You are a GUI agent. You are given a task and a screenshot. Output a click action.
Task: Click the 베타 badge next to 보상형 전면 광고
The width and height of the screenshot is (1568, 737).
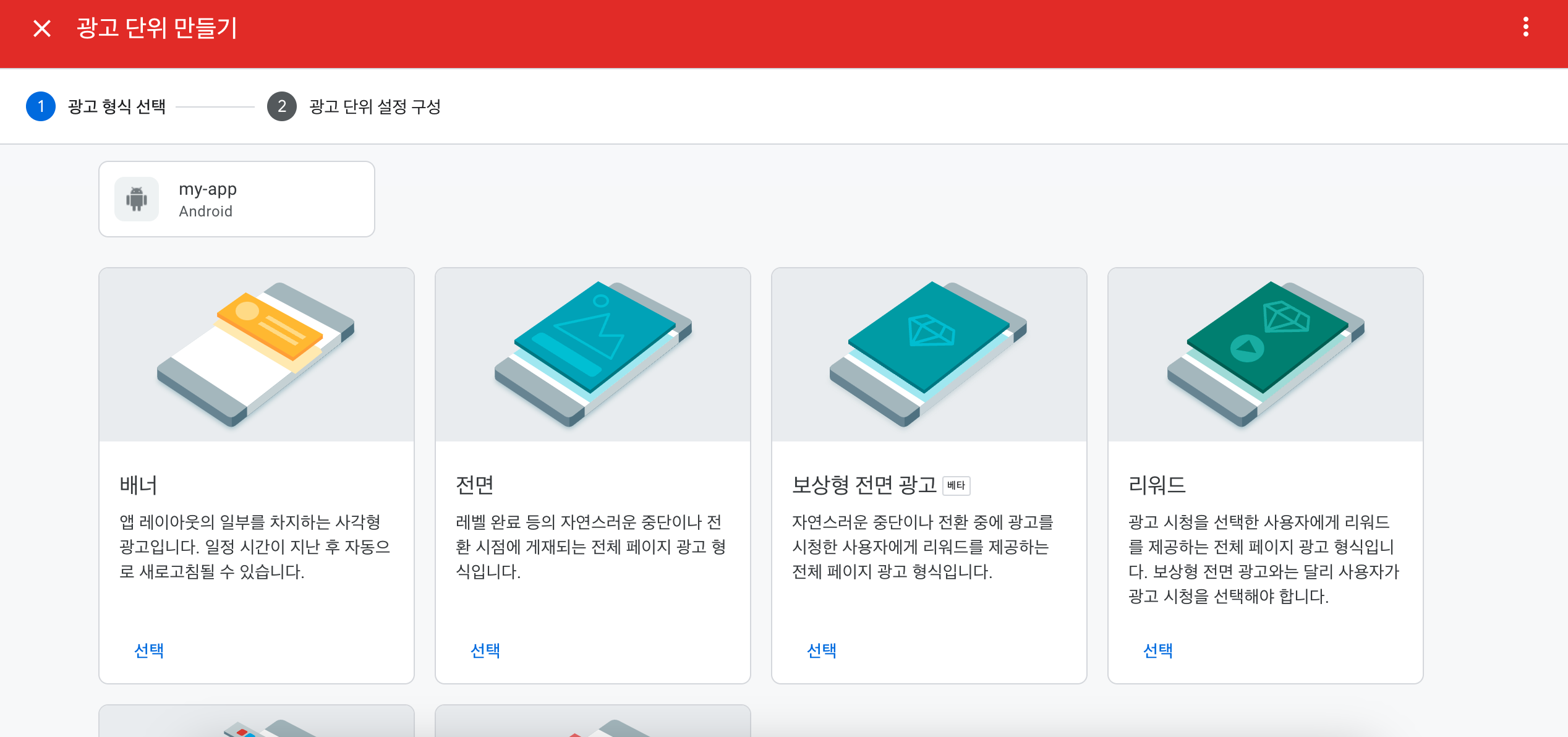click(956, 486)
